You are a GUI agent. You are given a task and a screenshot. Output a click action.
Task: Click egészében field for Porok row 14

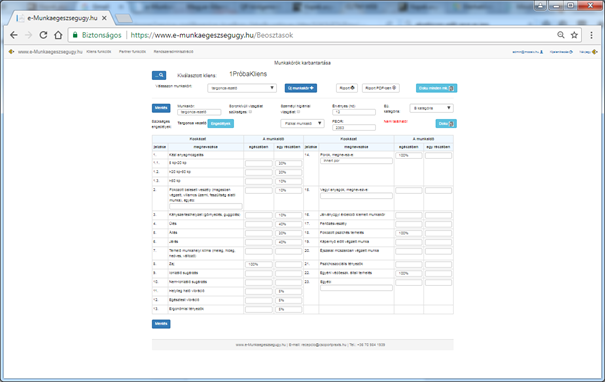409,155
